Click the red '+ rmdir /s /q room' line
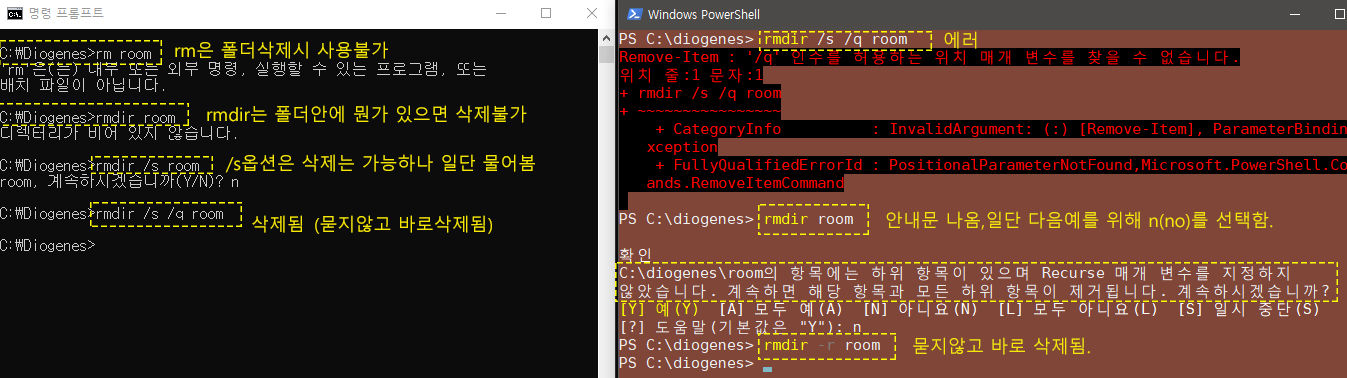 point(701,93)
